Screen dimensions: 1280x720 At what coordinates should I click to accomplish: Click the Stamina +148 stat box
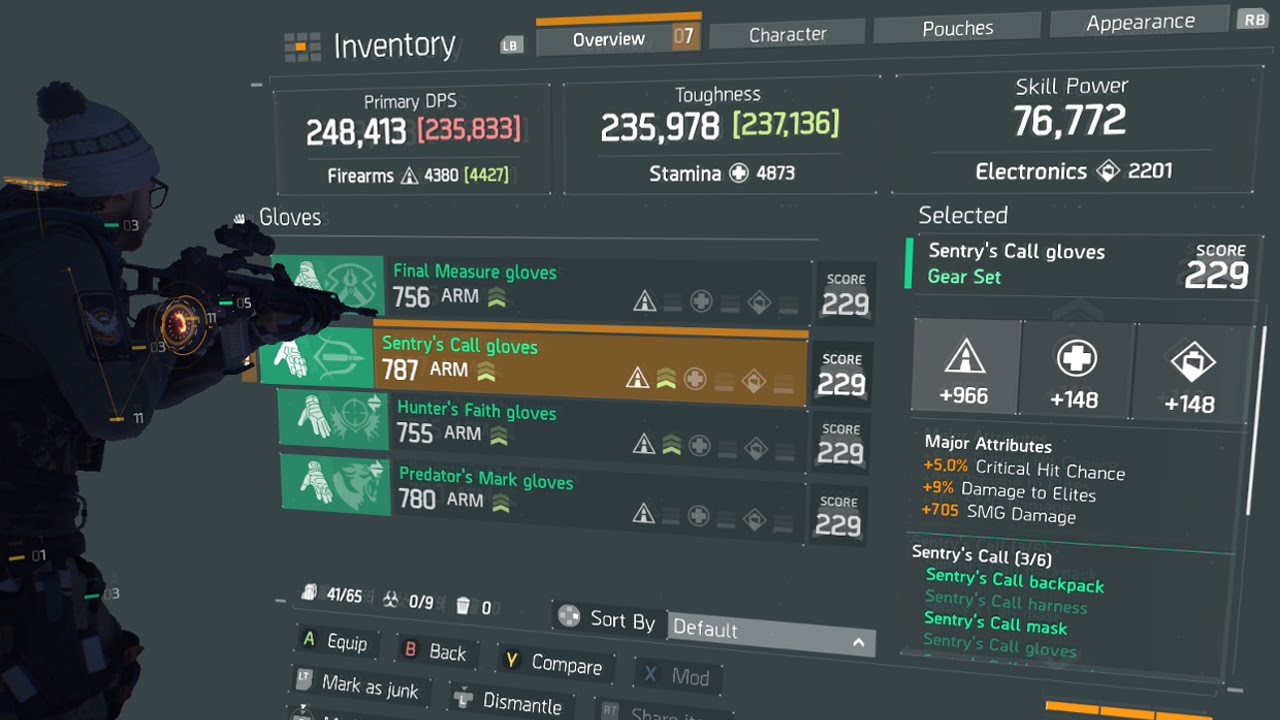[1076, 369]
